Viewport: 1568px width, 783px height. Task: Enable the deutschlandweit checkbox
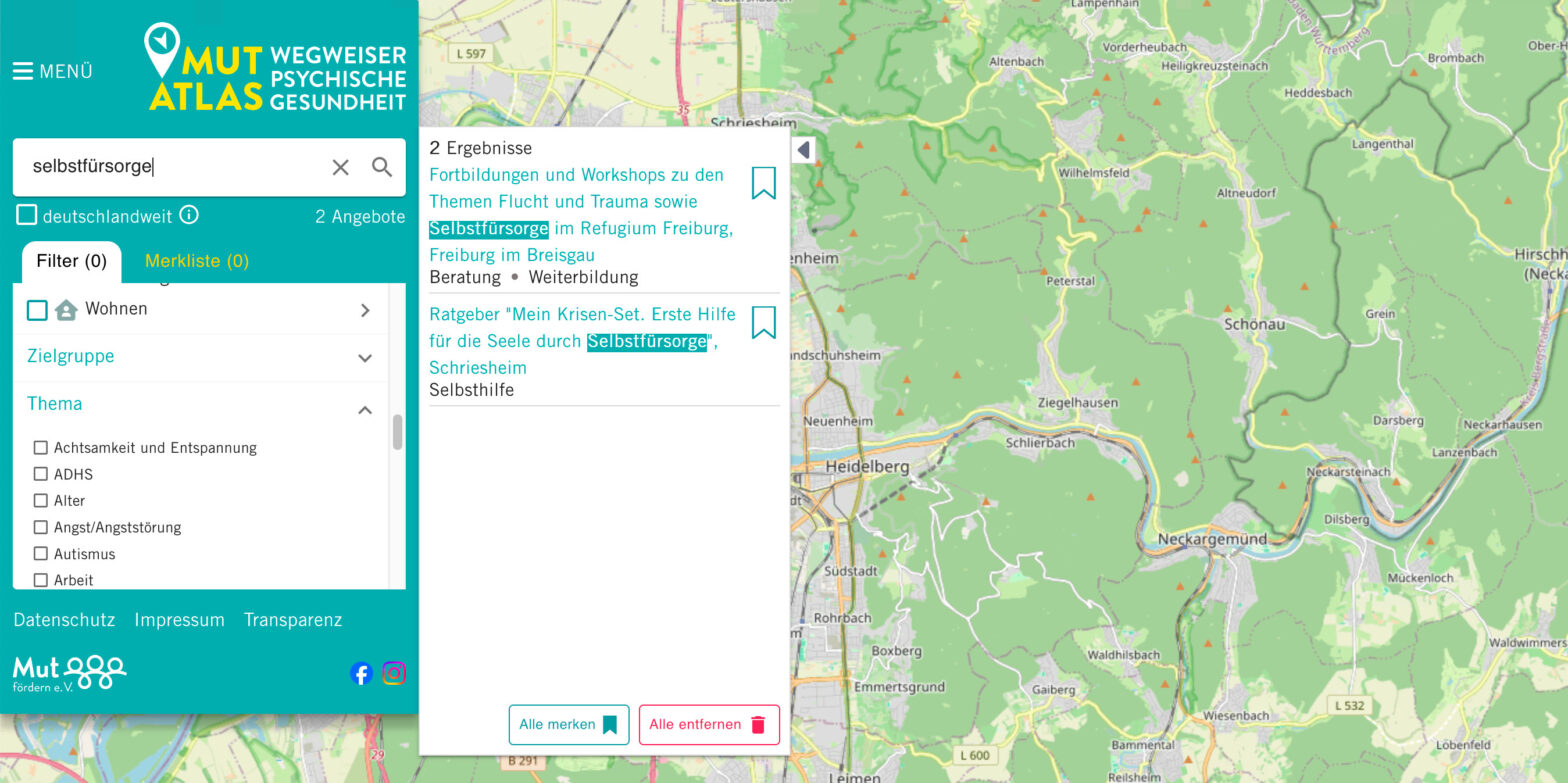click(x=27, y=215)
